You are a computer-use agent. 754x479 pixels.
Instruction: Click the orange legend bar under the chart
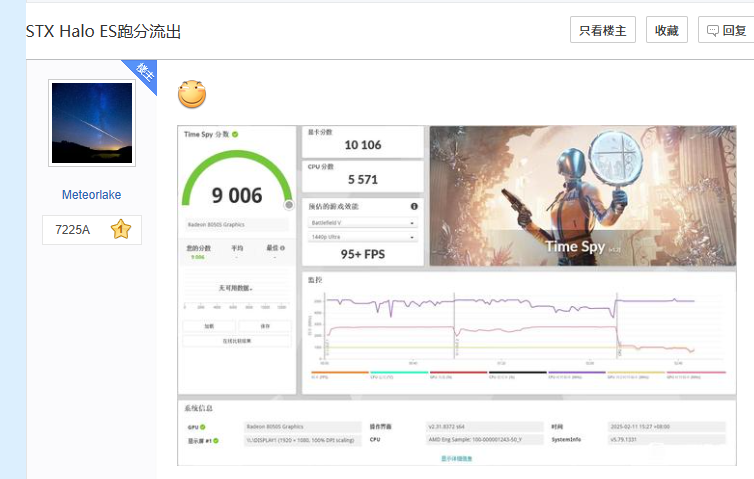(340, 372)
